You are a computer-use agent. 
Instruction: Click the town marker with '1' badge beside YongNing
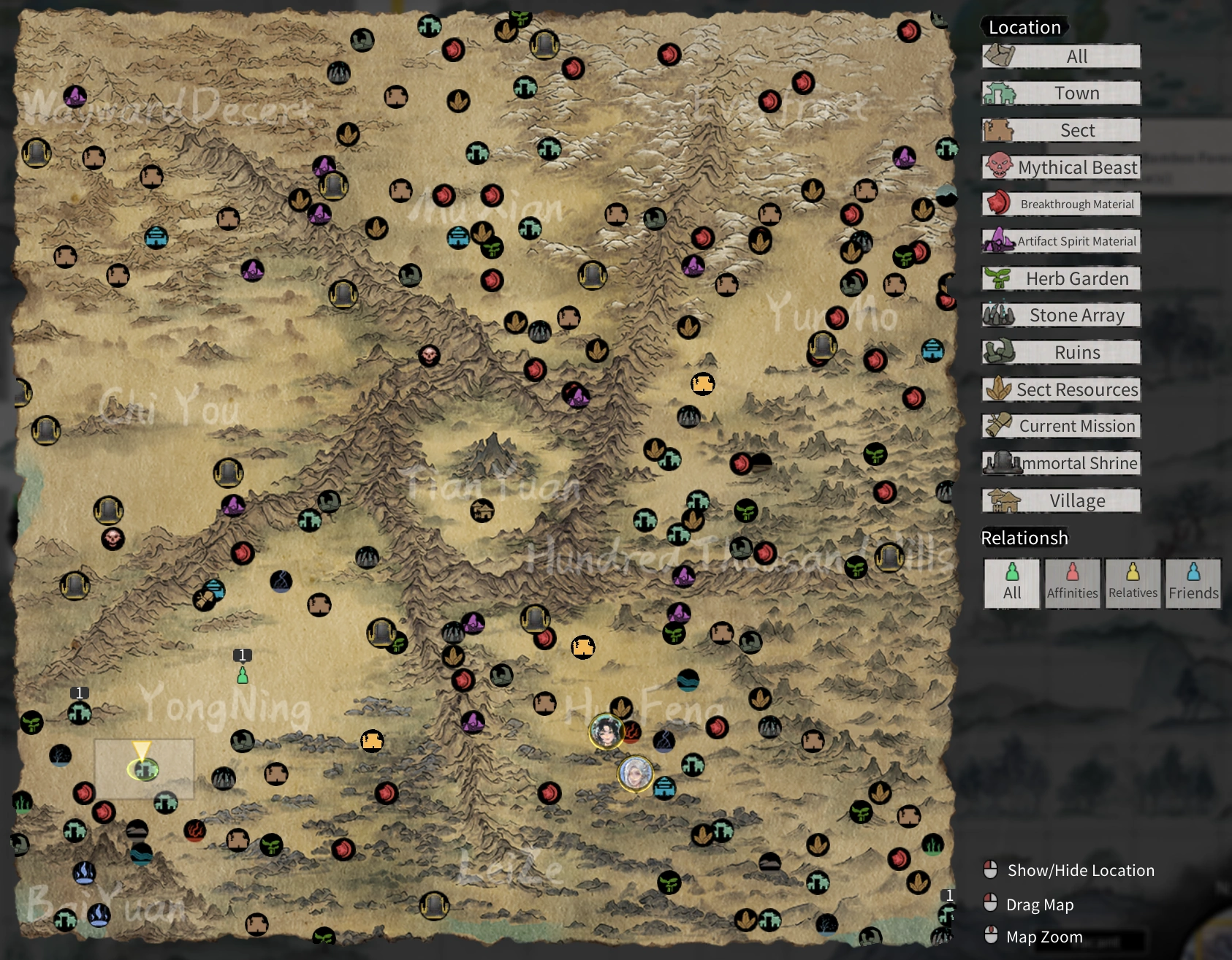click(x=80, y=713)
